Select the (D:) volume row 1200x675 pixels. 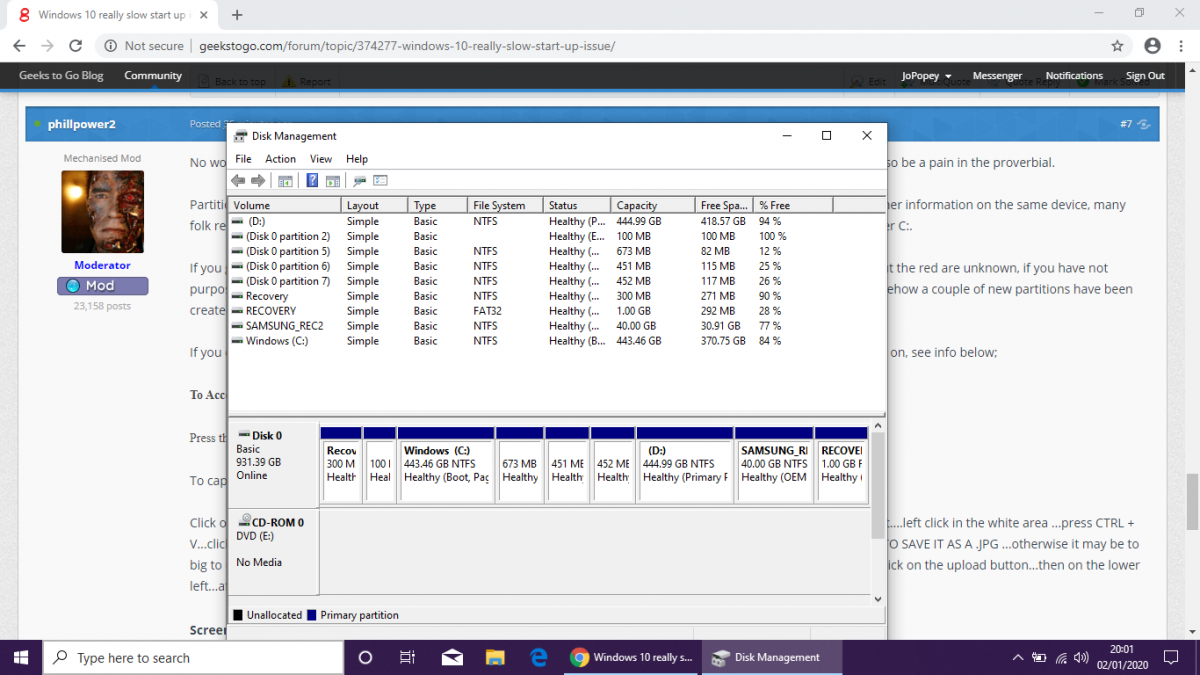[556, 221]
